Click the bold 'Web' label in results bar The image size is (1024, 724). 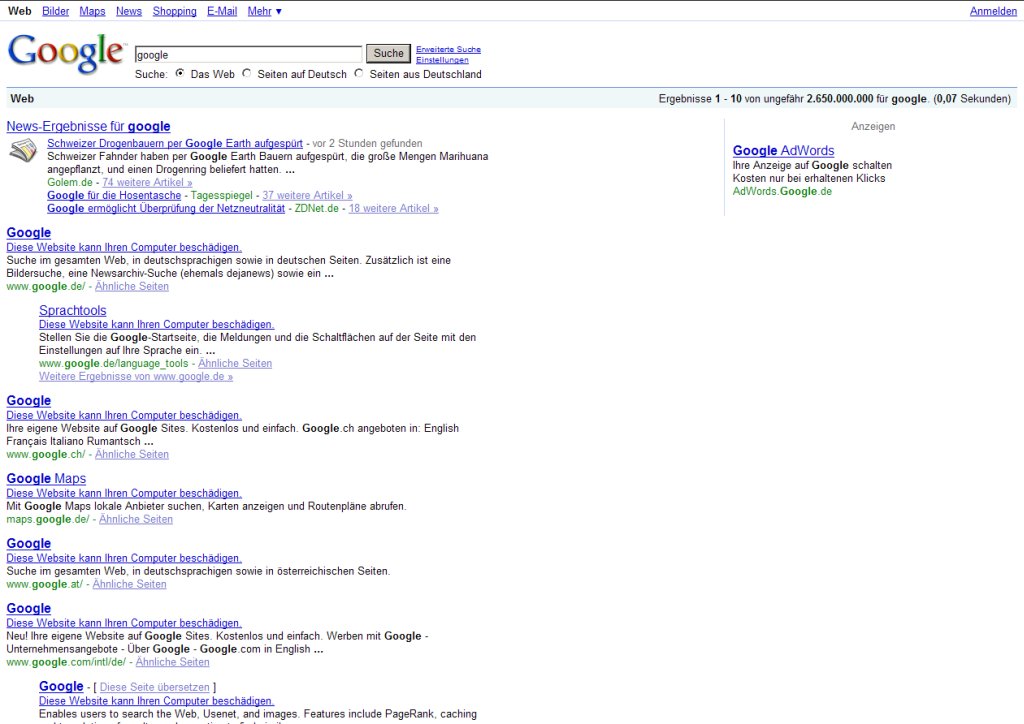point(22,99)
